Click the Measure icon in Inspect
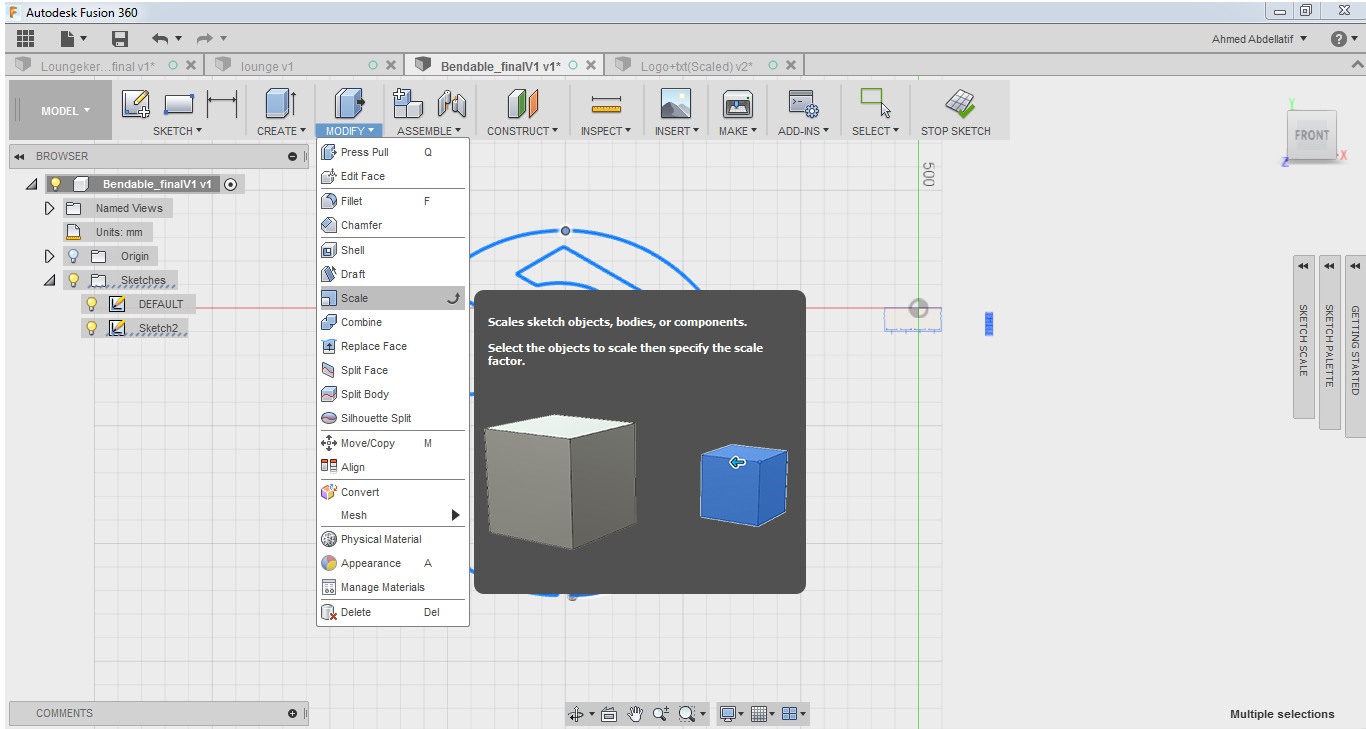1366x729 pixels. [x=606, y=104]
